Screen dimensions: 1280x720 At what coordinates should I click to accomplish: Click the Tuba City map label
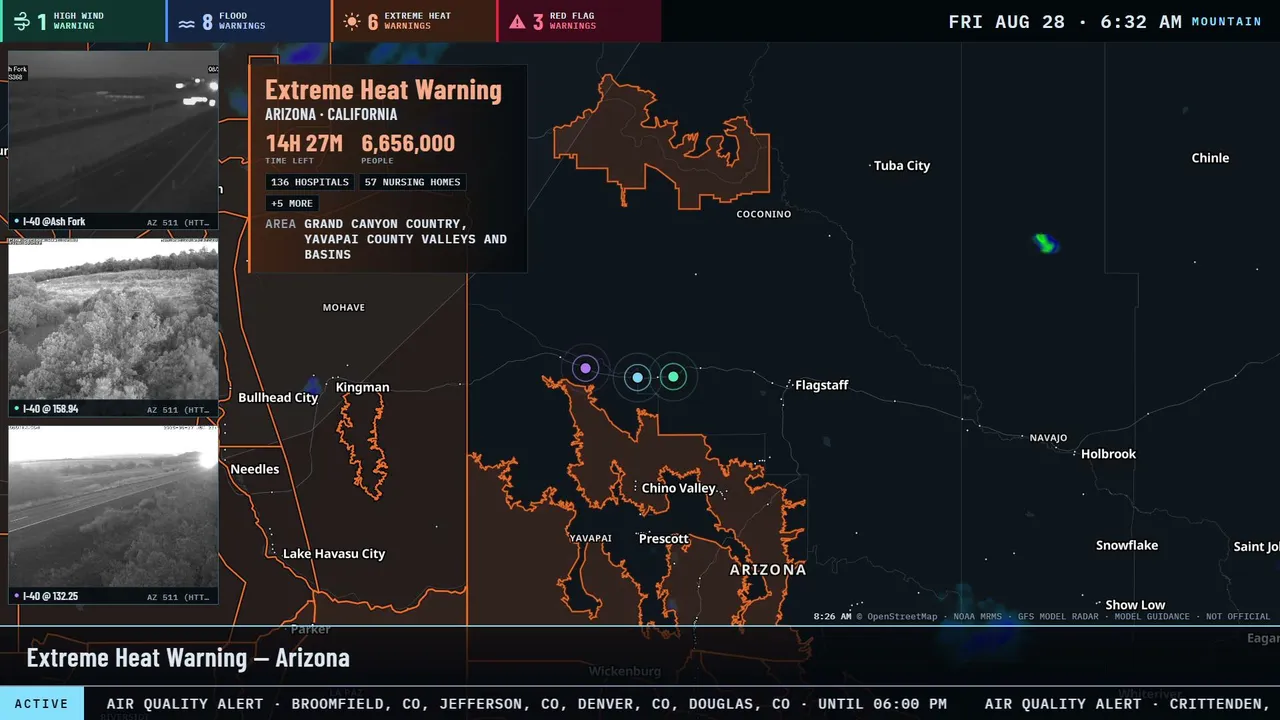click(x=902, y=166)
